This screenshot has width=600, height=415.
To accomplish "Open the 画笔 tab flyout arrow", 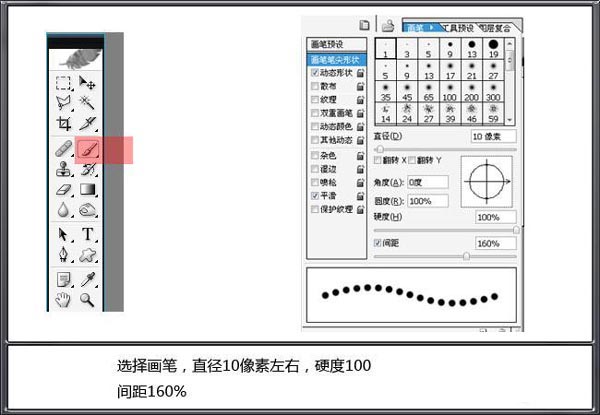I will pos(431,28).
